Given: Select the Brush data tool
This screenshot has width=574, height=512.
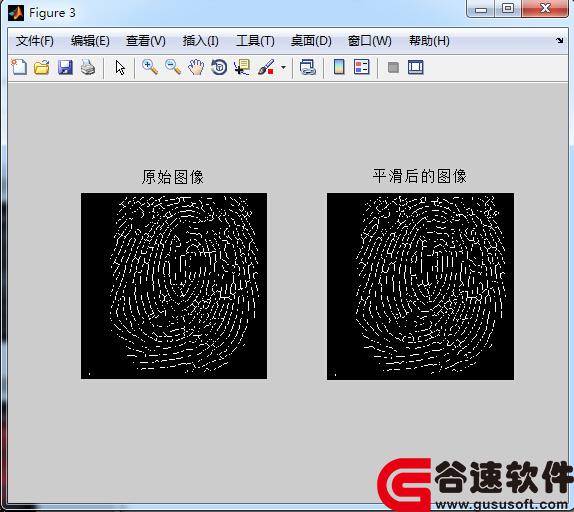Looking at the screenshot, I should 266,67.
